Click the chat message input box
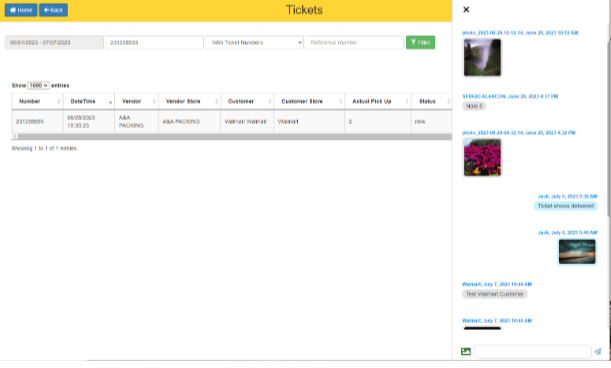Screen dimensions: 611x368 point(532,351)
